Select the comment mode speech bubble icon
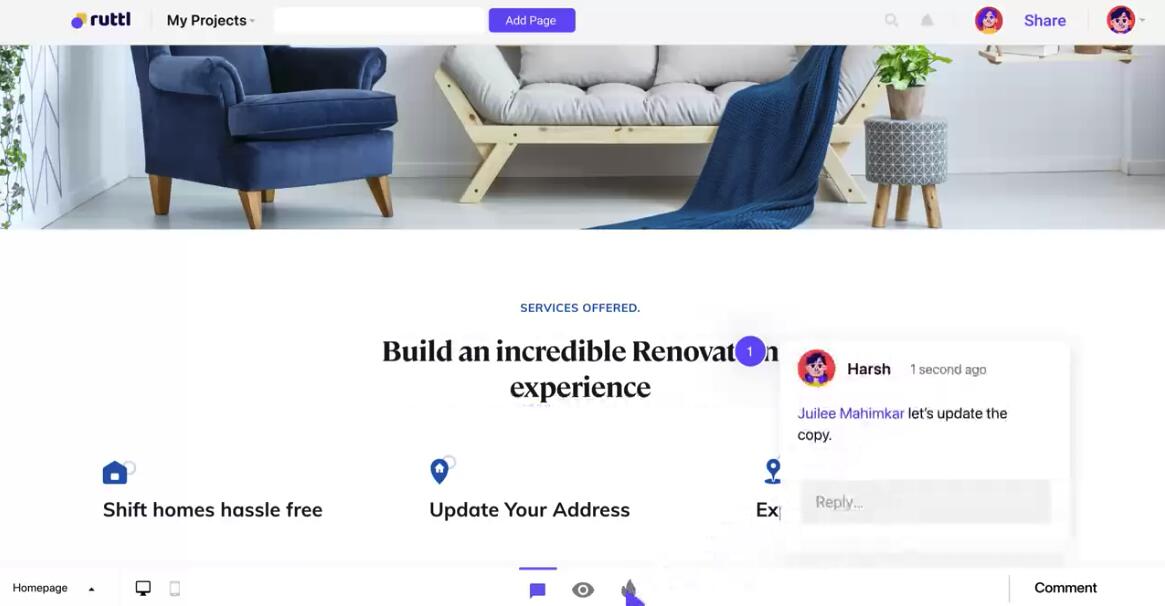 538,590
